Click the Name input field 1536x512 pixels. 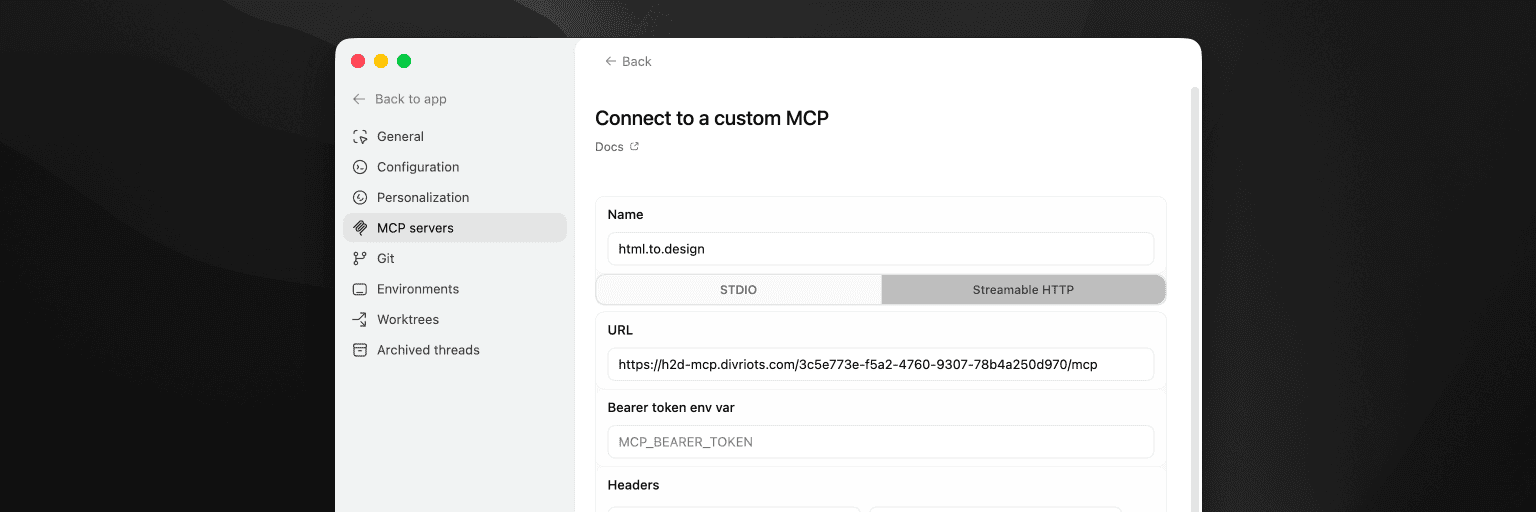coord(880,249)
